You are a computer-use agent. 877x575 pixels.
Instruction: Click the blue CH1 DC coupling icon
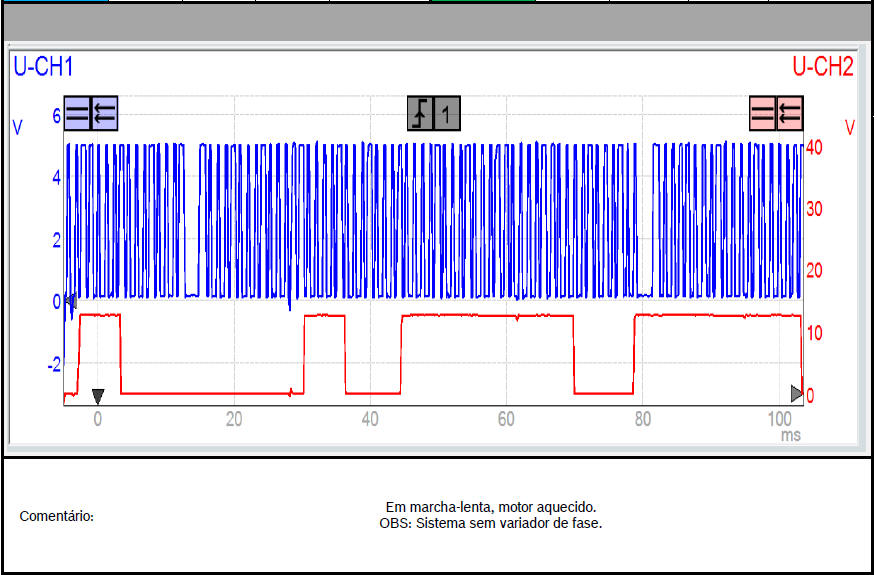click(x=77, y=114)
